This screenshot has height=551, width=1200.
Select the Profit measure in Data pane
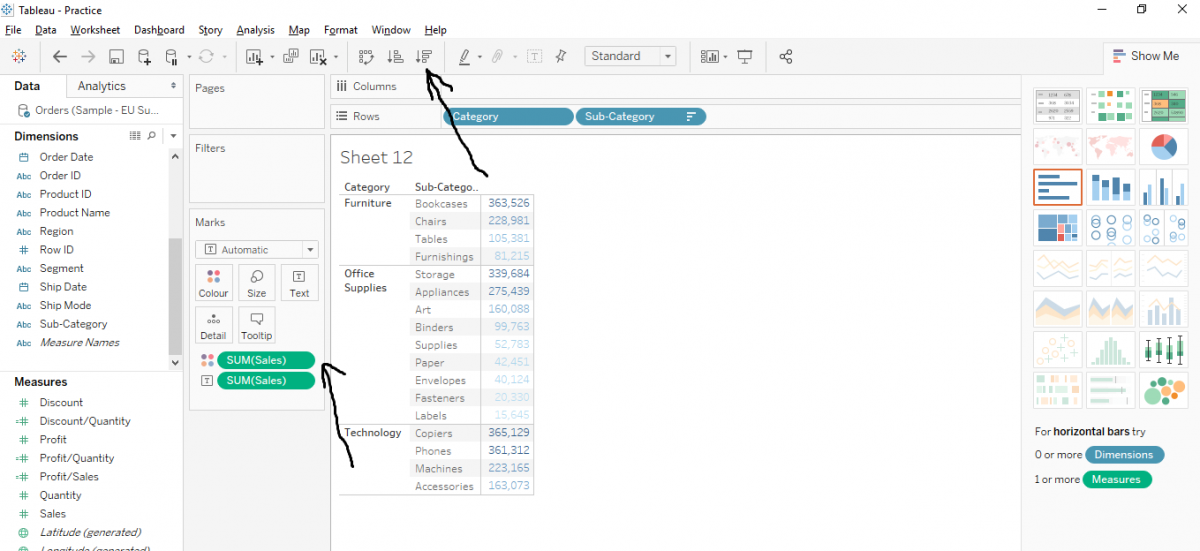click(53, 440)
